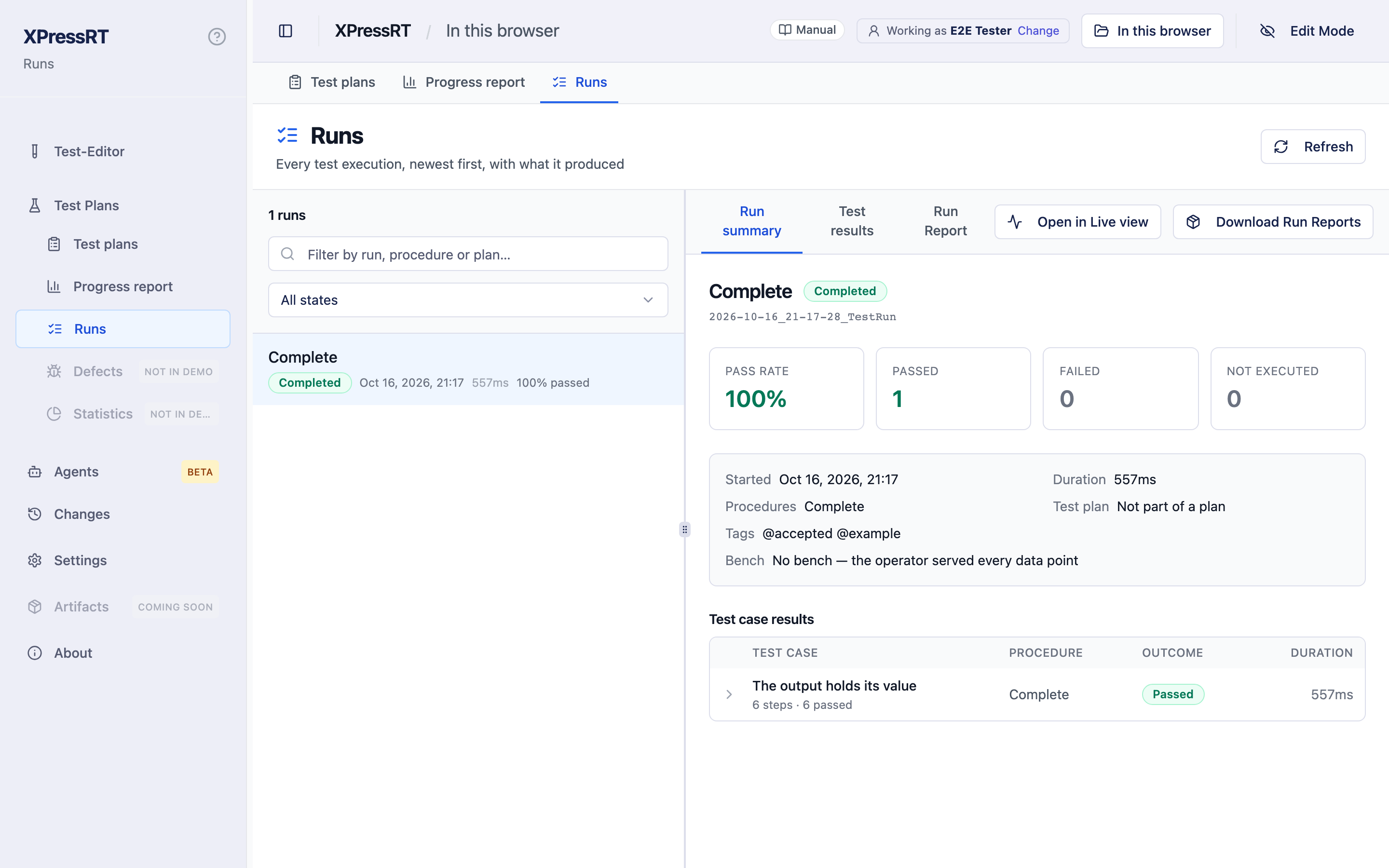Open the run in Live view
1389x868 pixels.
tap(1077, 222)
